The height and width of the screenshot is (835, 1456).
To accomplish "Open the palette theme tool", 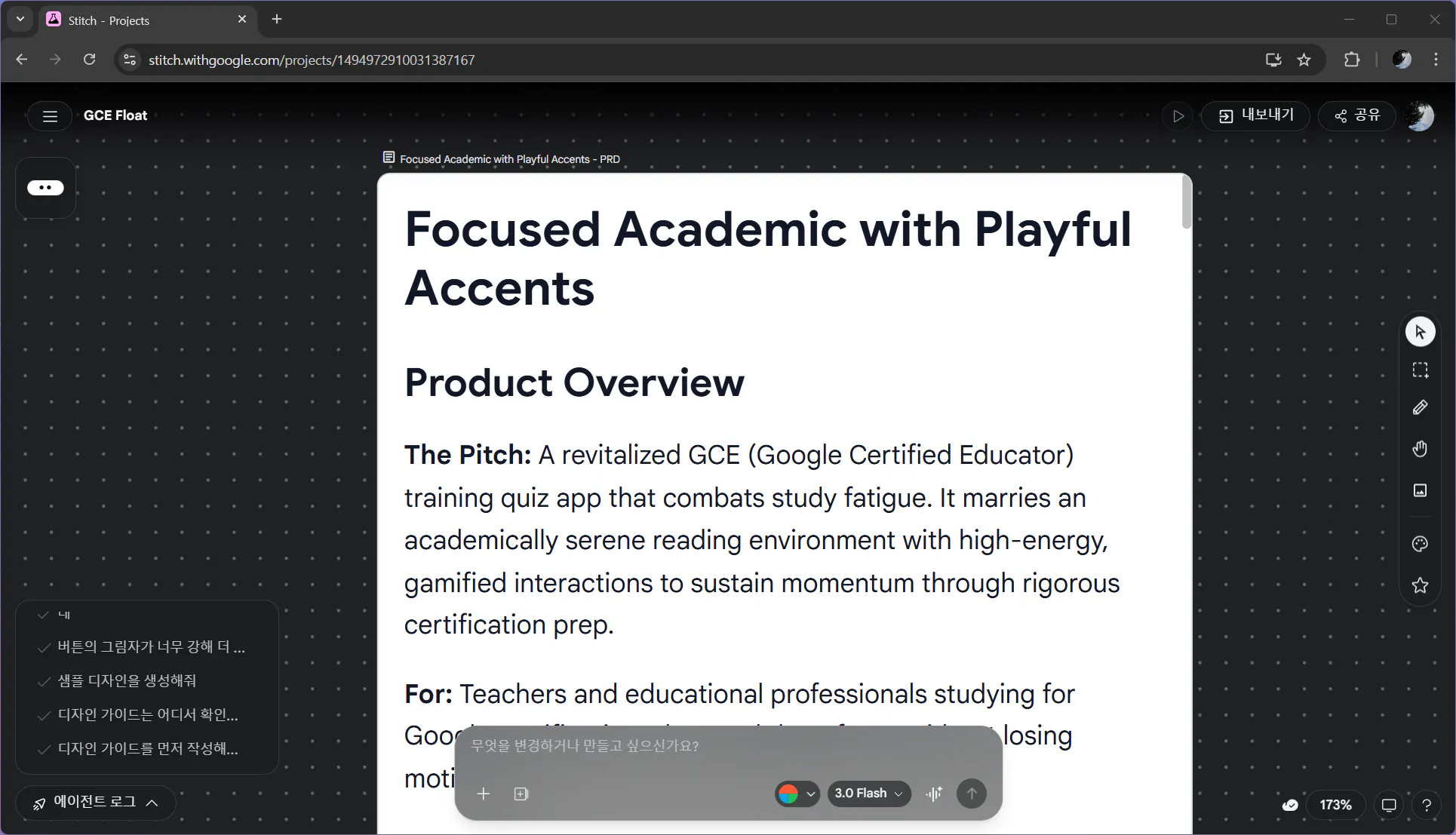I will 1420,544.
